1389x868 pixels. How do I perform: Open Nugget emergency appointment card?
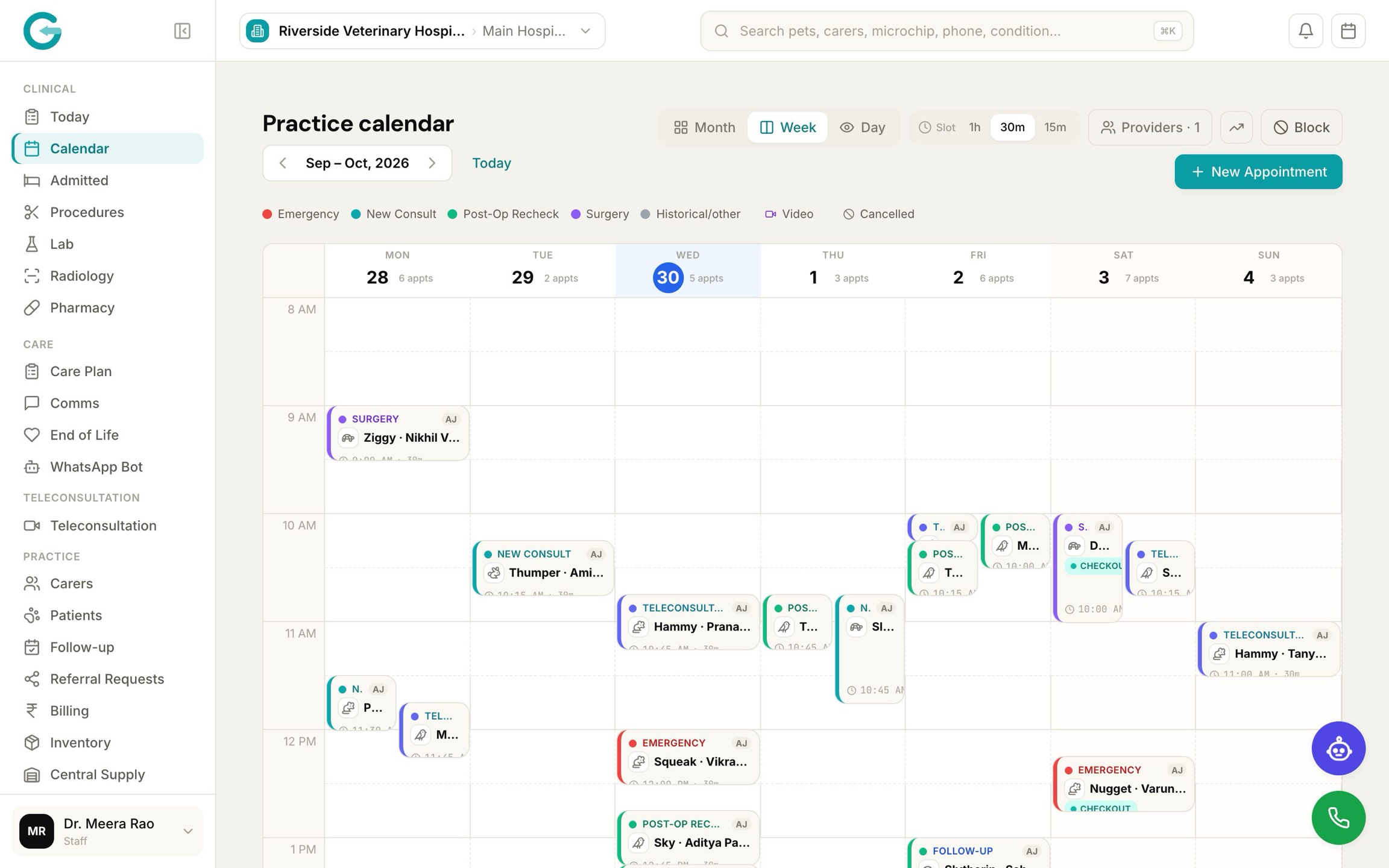coord(1124,784)
